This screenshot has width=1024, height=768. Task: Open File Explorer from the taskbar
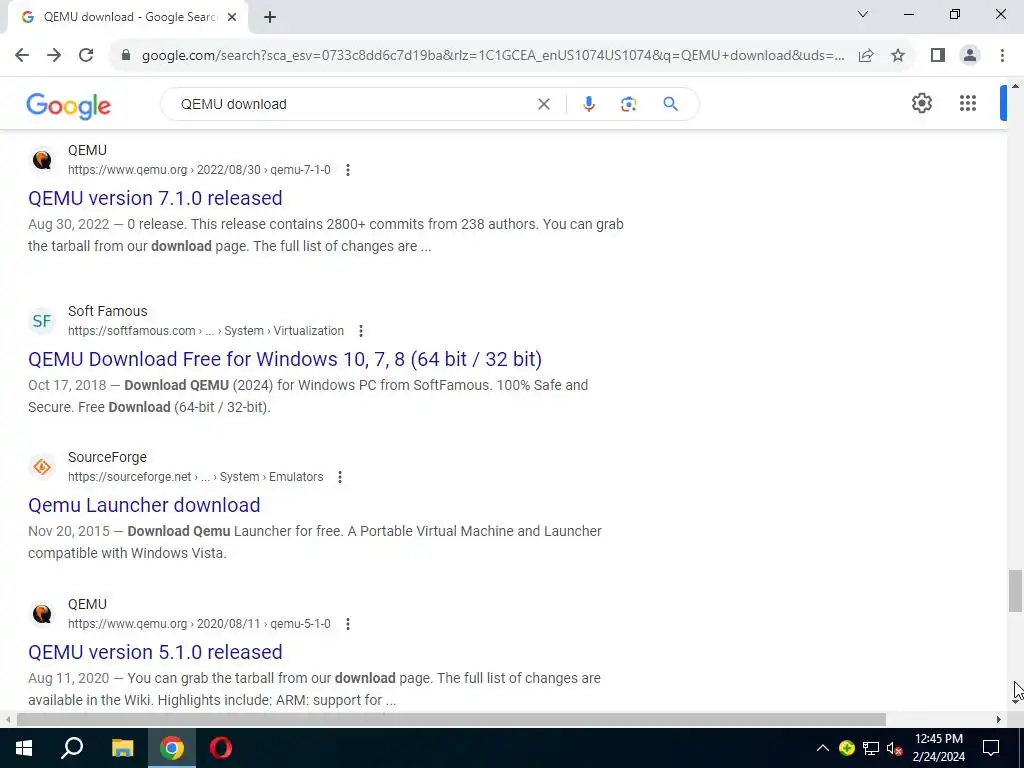(122, 748)
